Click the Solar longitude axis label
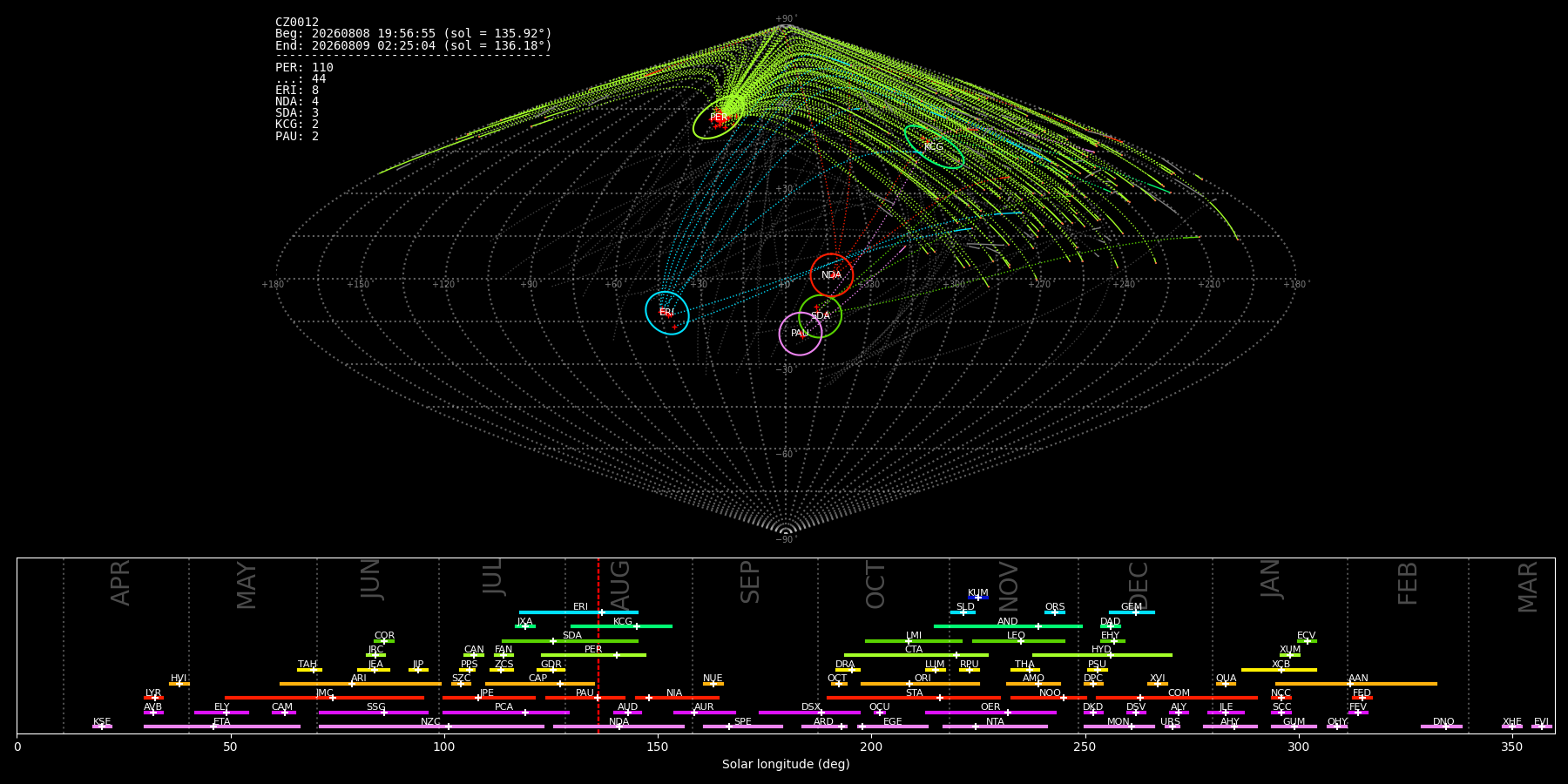 pos(786,764)
